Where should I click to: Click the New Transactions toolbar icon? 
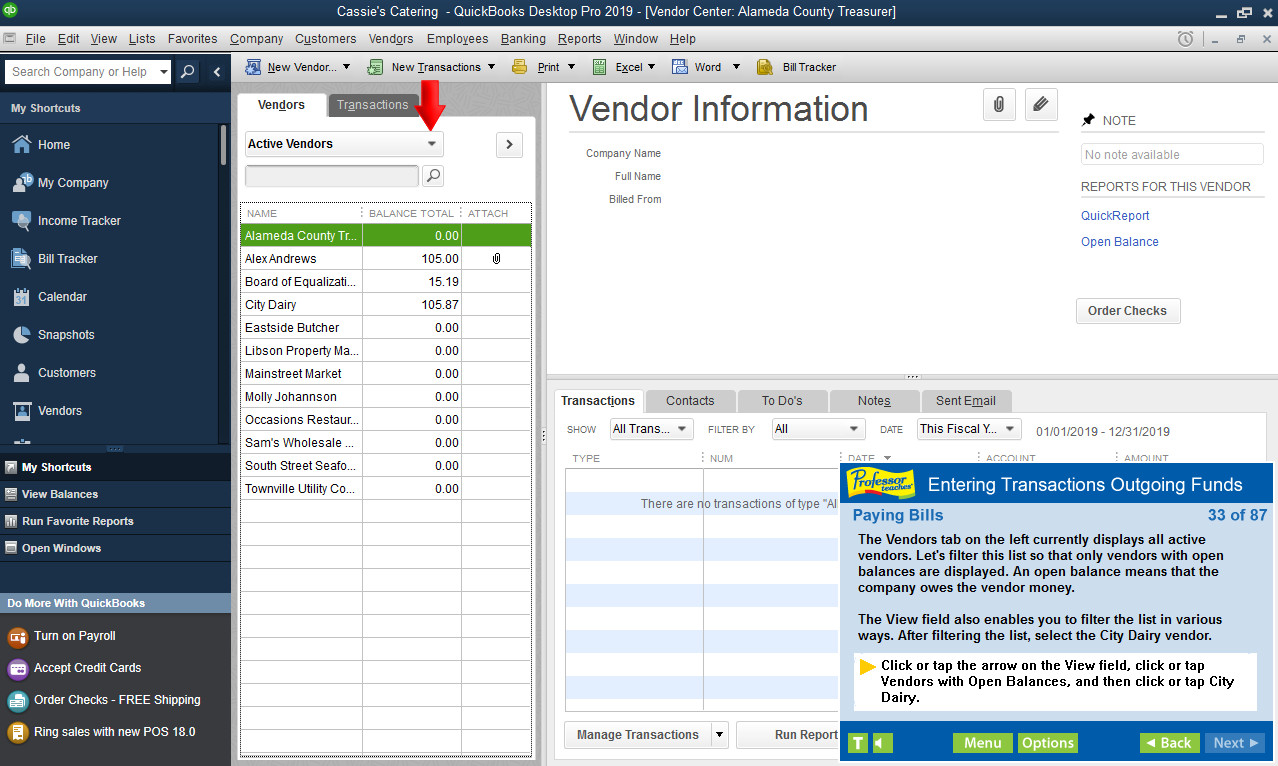point(430,66)
